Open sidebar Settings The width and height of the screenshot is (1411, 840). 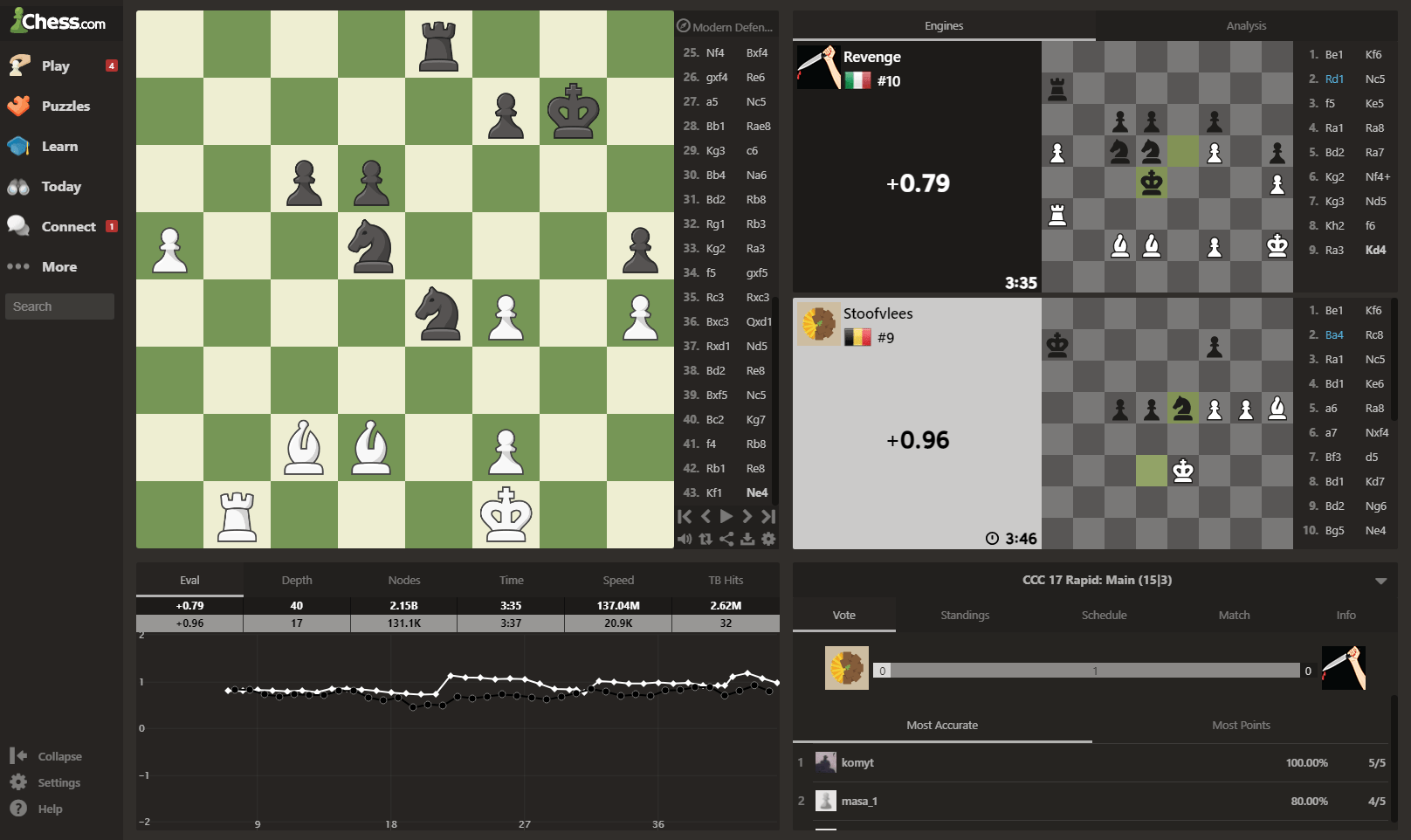point(45,782)
